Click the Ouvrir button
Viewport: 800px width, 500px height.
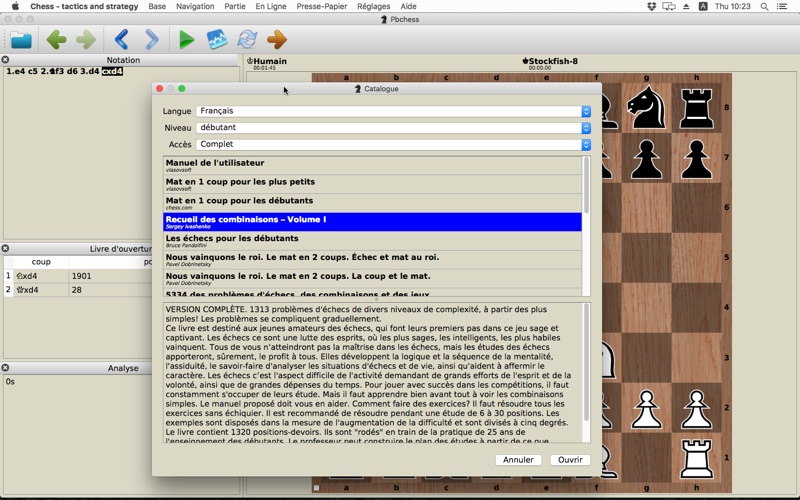[570, 460]
